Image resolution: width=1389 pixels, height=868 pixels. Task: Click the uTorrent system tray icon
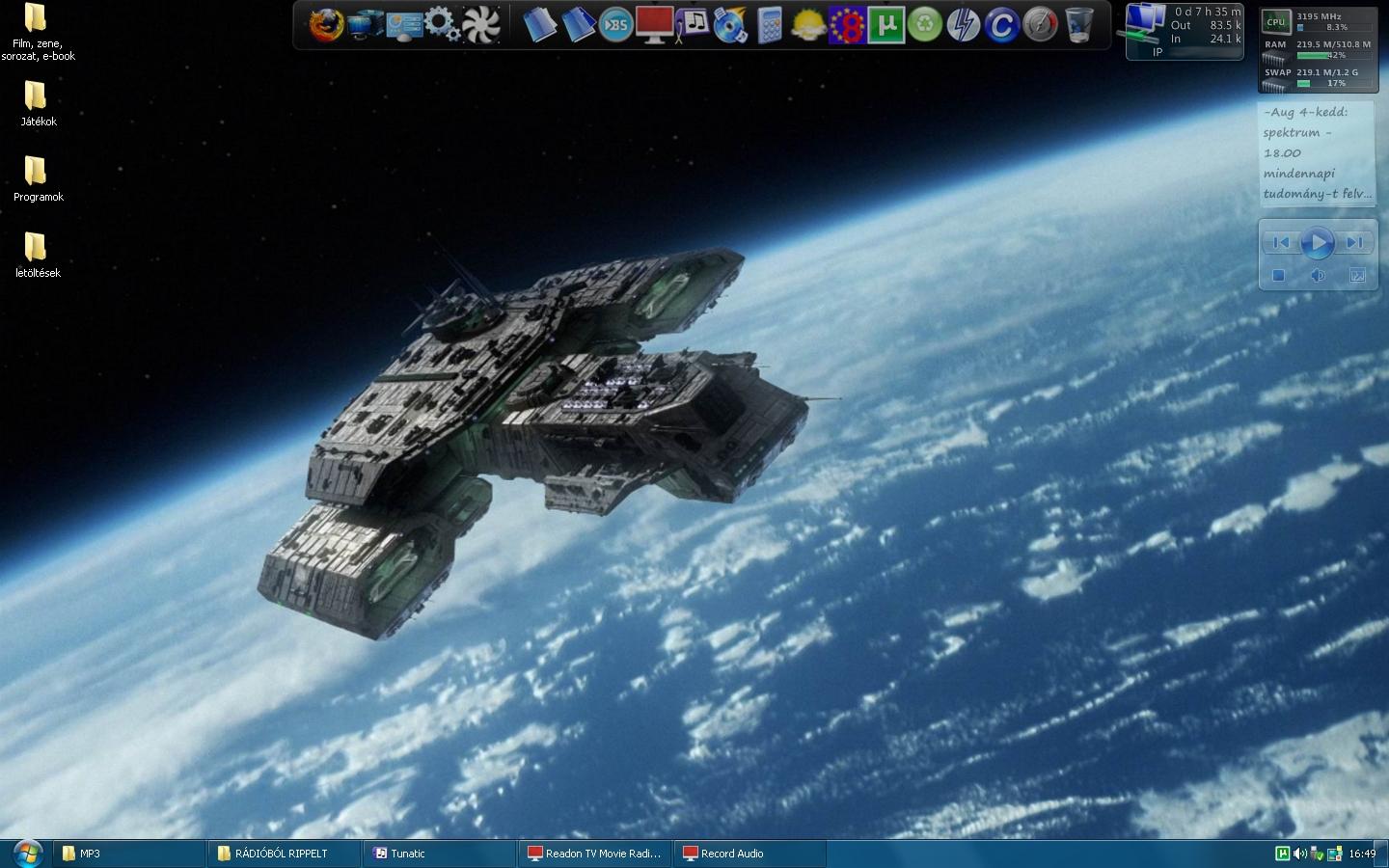coord(1282,854)
